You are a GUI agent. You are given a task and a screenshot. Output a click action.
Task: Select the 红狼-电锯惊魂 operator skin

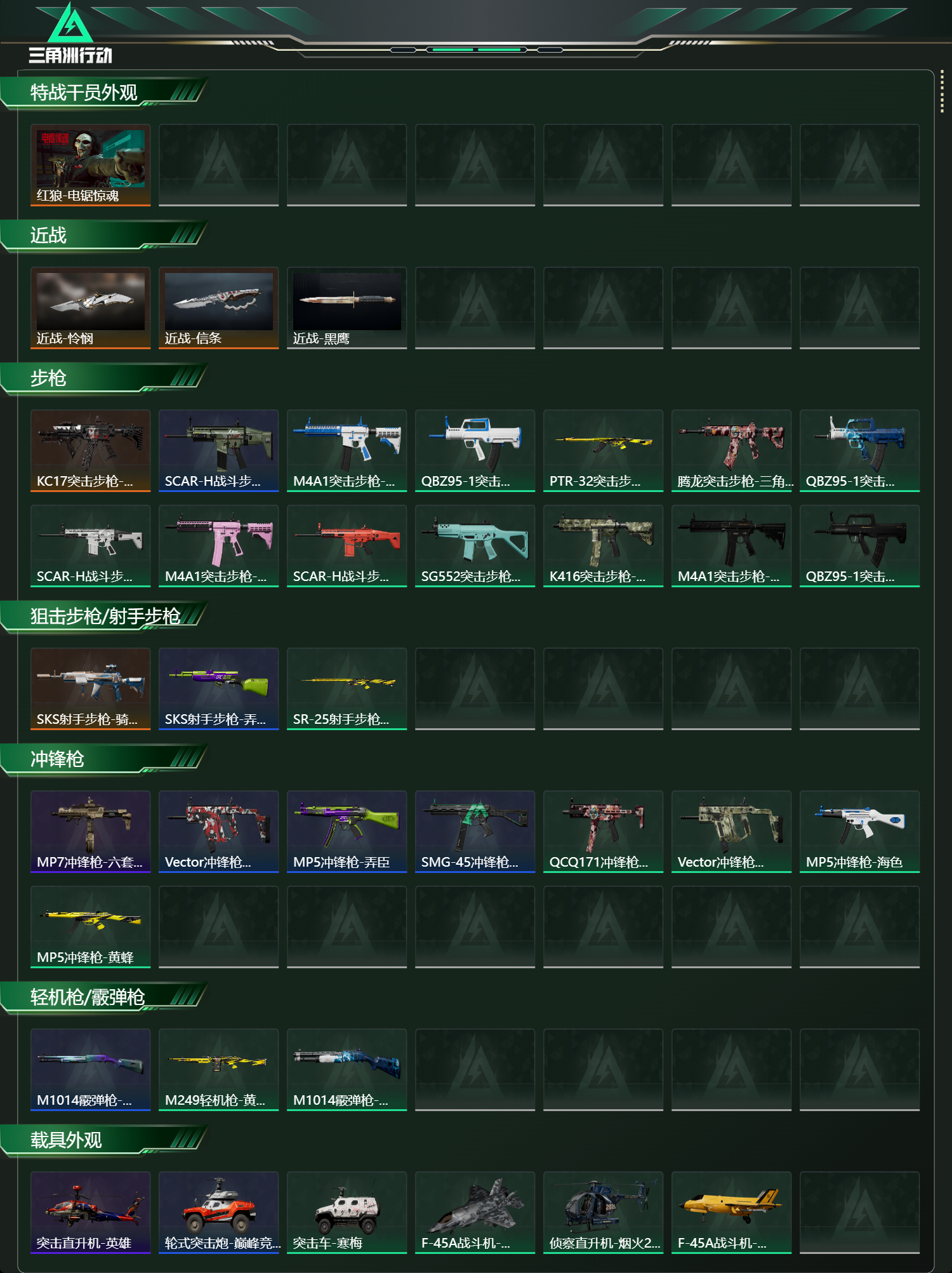pyautogui.click(x=91, y=165)
